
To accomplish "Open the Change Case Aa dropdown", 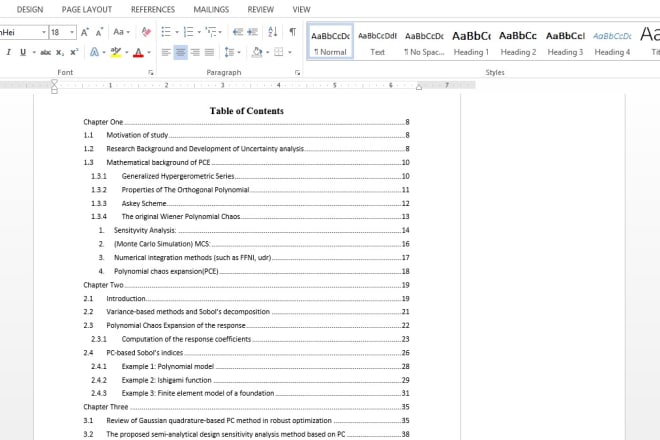I will tap(121, 32).
